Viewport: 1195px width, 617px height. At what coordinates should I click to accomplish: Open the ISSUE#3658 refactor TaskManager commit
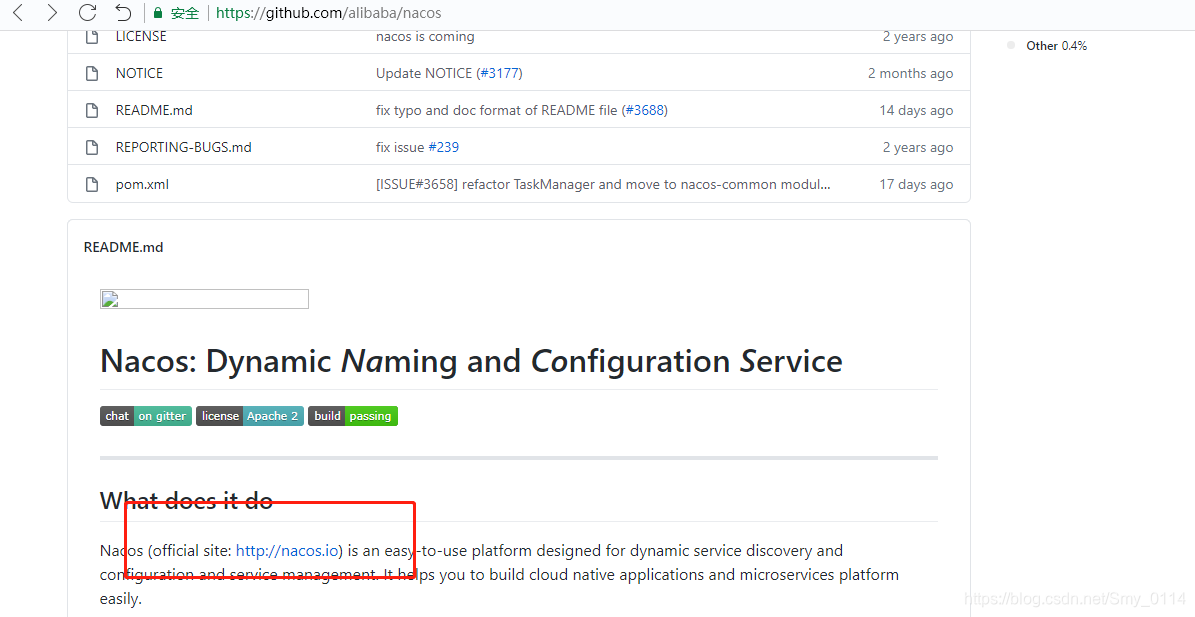tap(603, 184)
